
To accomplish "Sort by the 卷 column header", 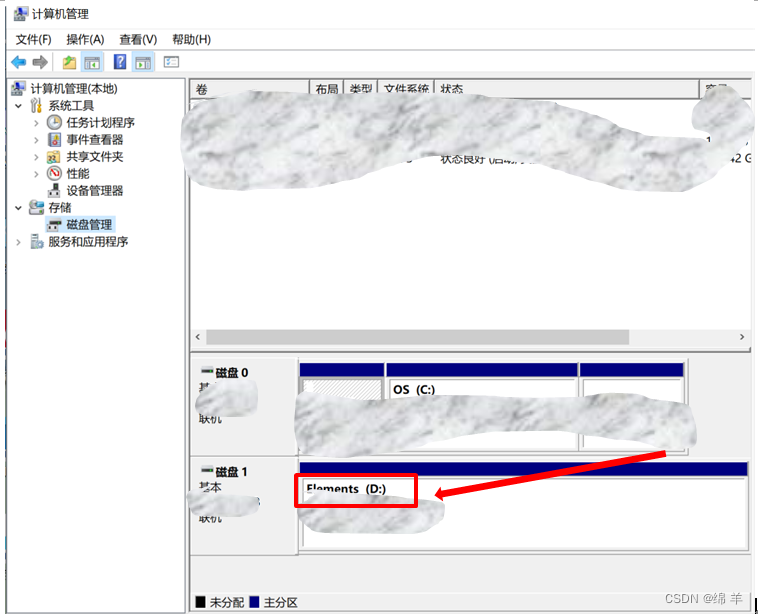I will tap(249, 88).
